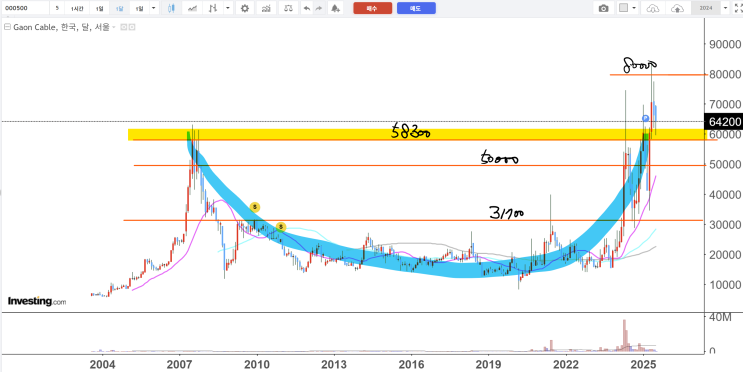Image resolution: width=743 pixels, height=372 pixels.
Task: Select the candlestick chart type icon
Action: [x=172, y=8]
